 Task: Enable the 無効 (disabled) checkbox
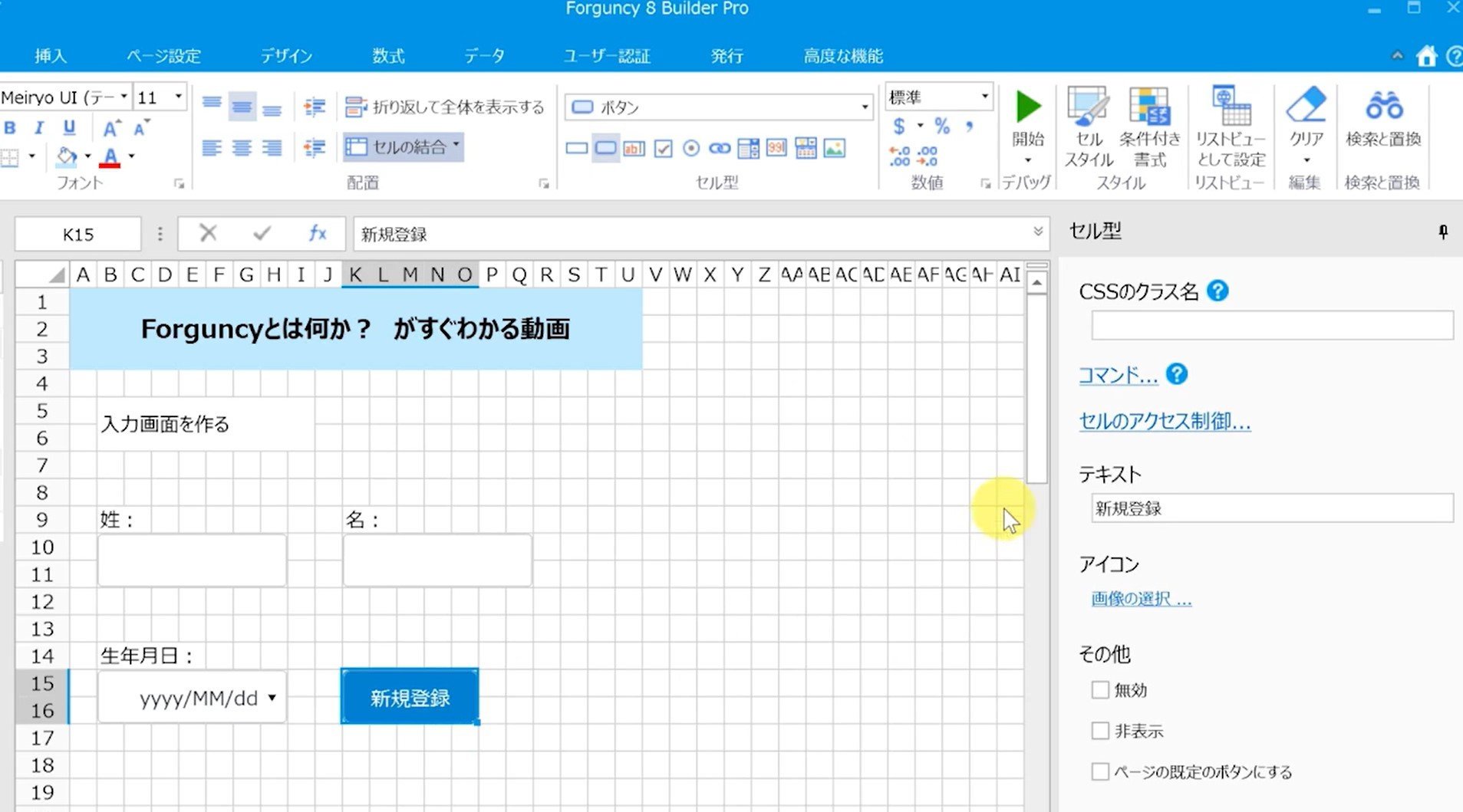pos(1100,690)
